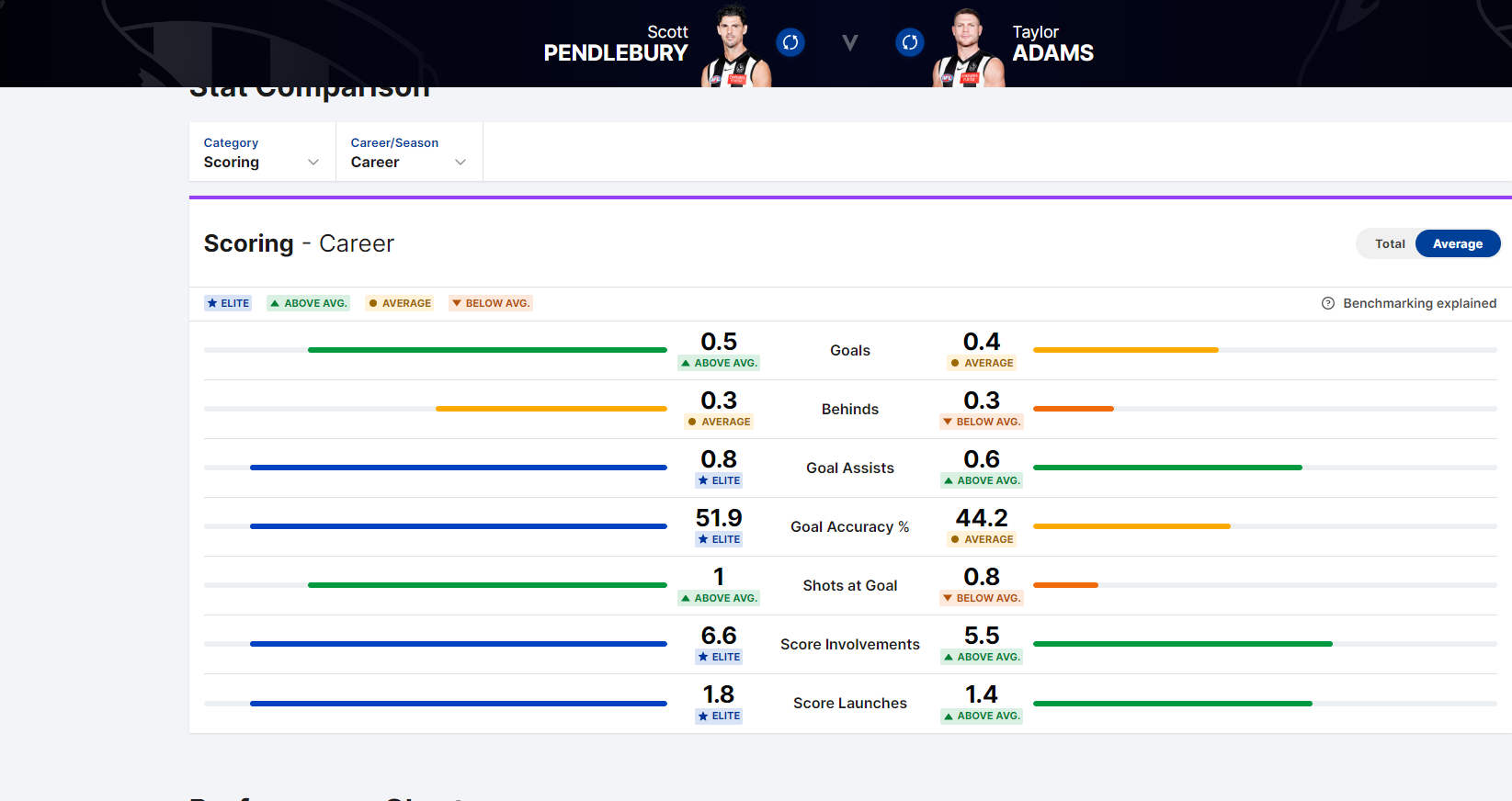1512x801 pixels.
Task: Click the Below Avg. legend badge
Action: click(x=491, y=303)
